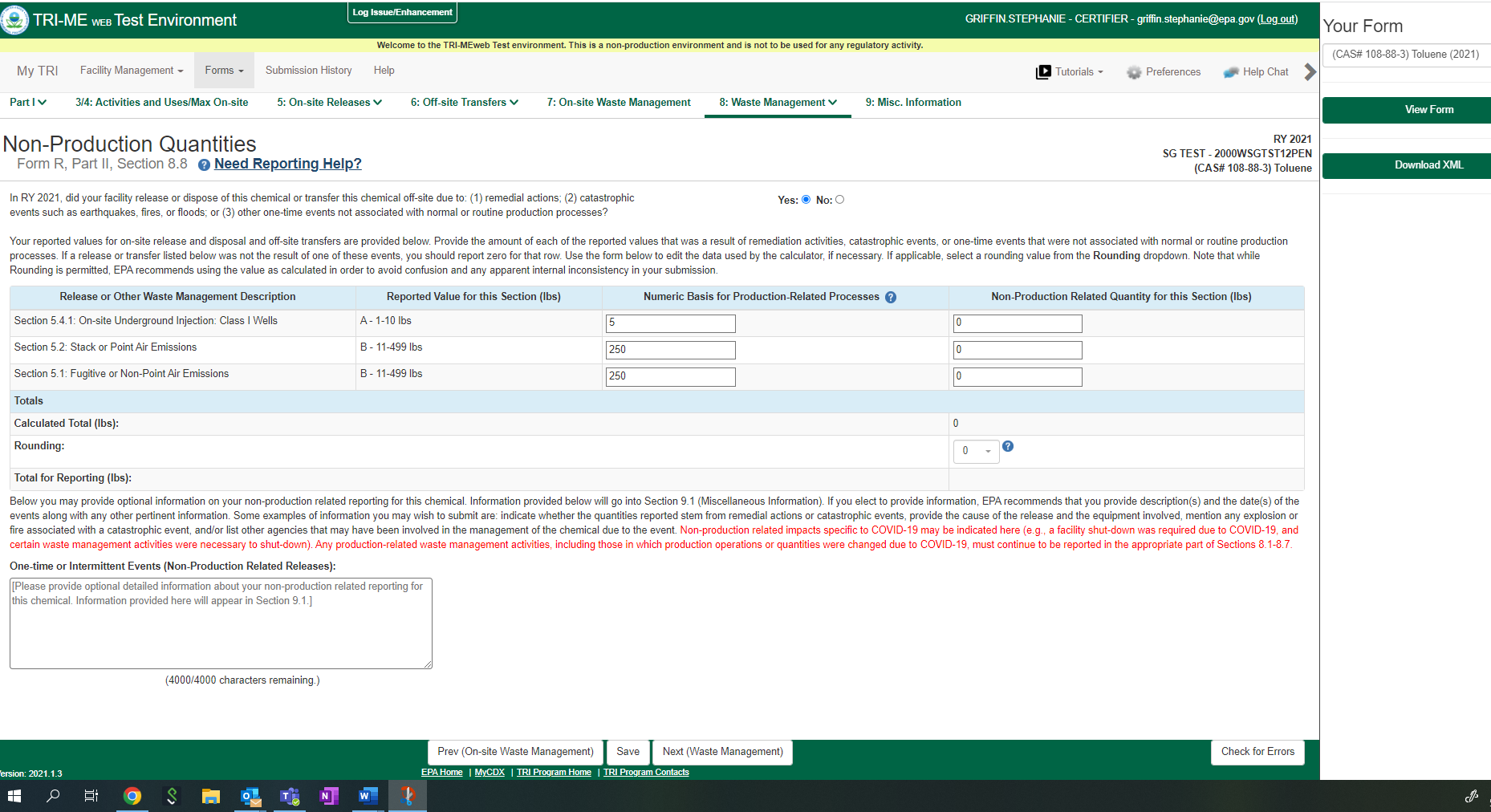
Task: Expand the Facility Management menu
Action: 132,71
